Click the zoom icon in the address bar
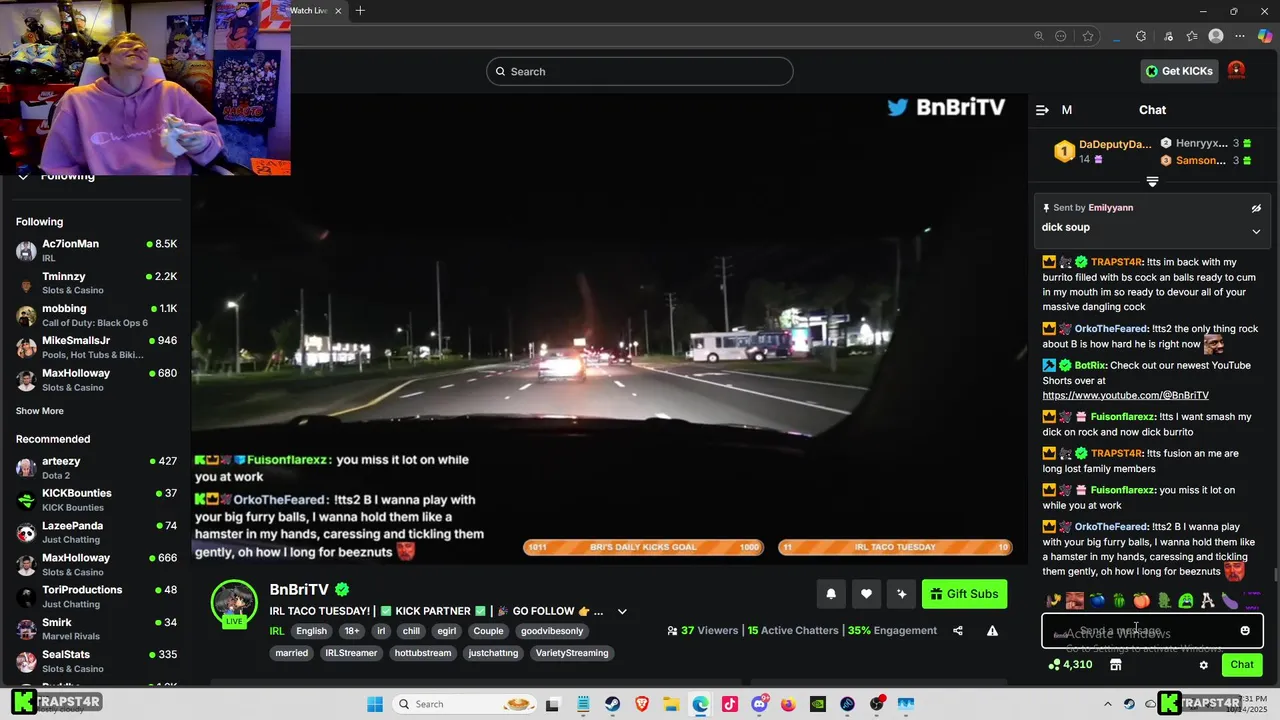 click(x=1039, y=36)
